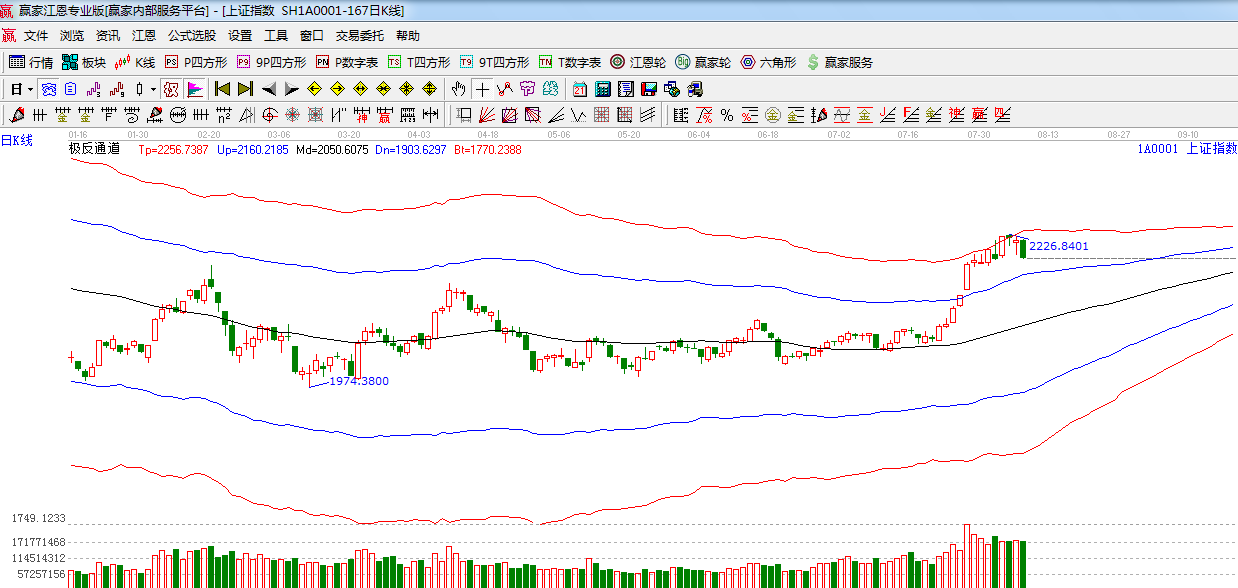1238x588 pixels.
Task: Click the 行情 market quotes toolbar button
Action: pos(31,62)
